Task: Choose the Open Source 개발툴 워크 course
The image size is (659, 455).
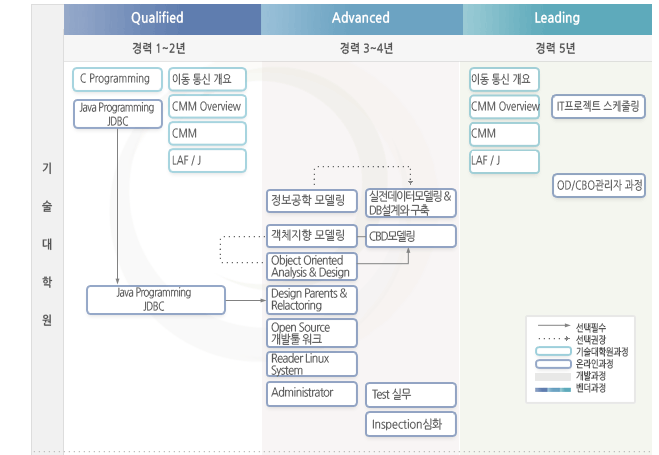Action: [311, 333]
